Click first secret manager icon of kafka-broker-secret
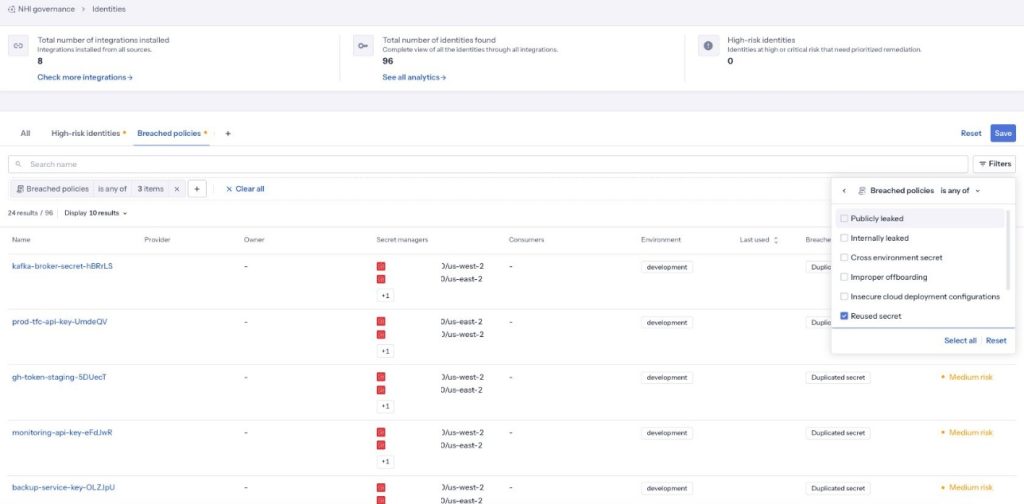This screenshot has height=504, width=1024. [x=381, y=266]
